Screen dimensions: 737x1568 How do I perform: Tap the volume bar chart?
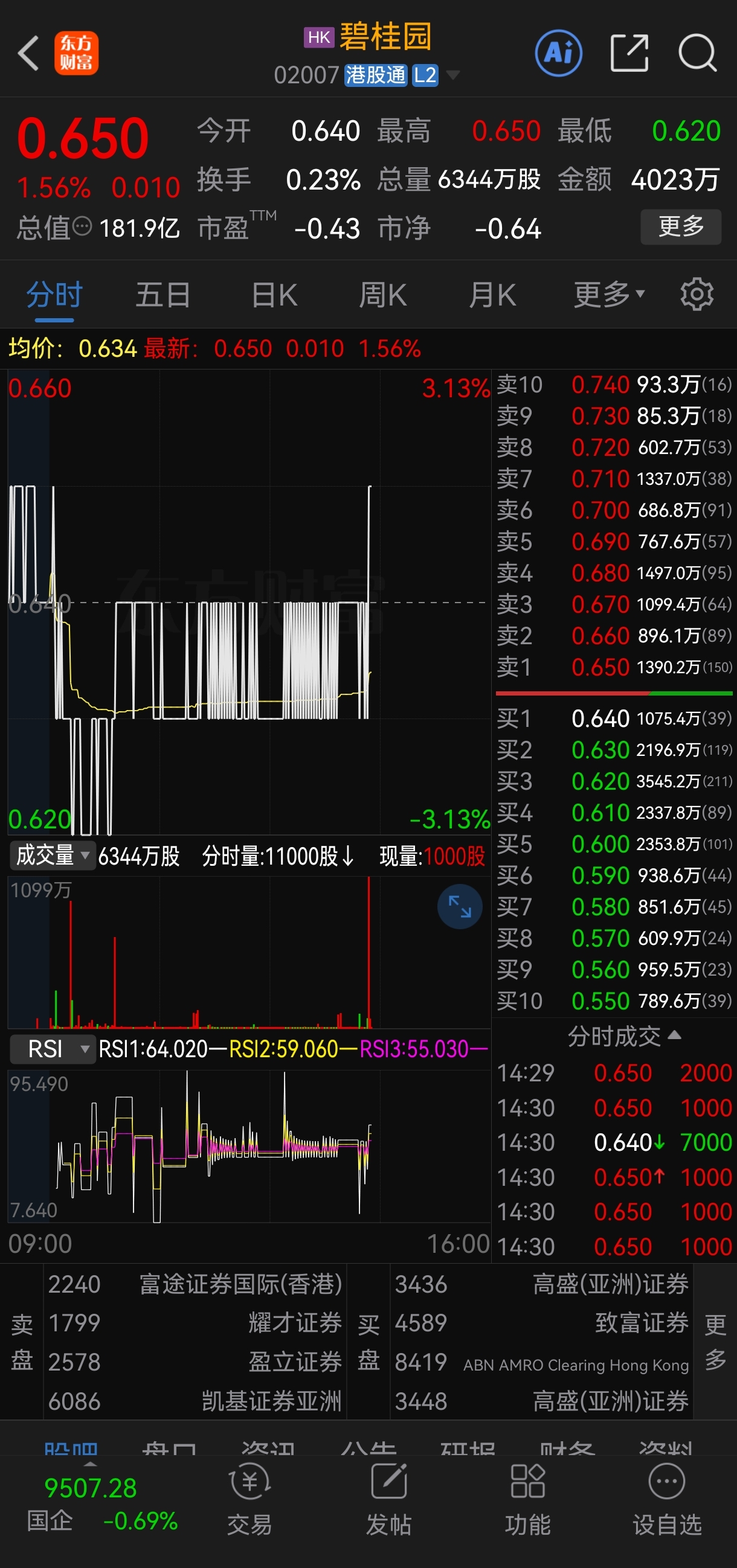248,953
